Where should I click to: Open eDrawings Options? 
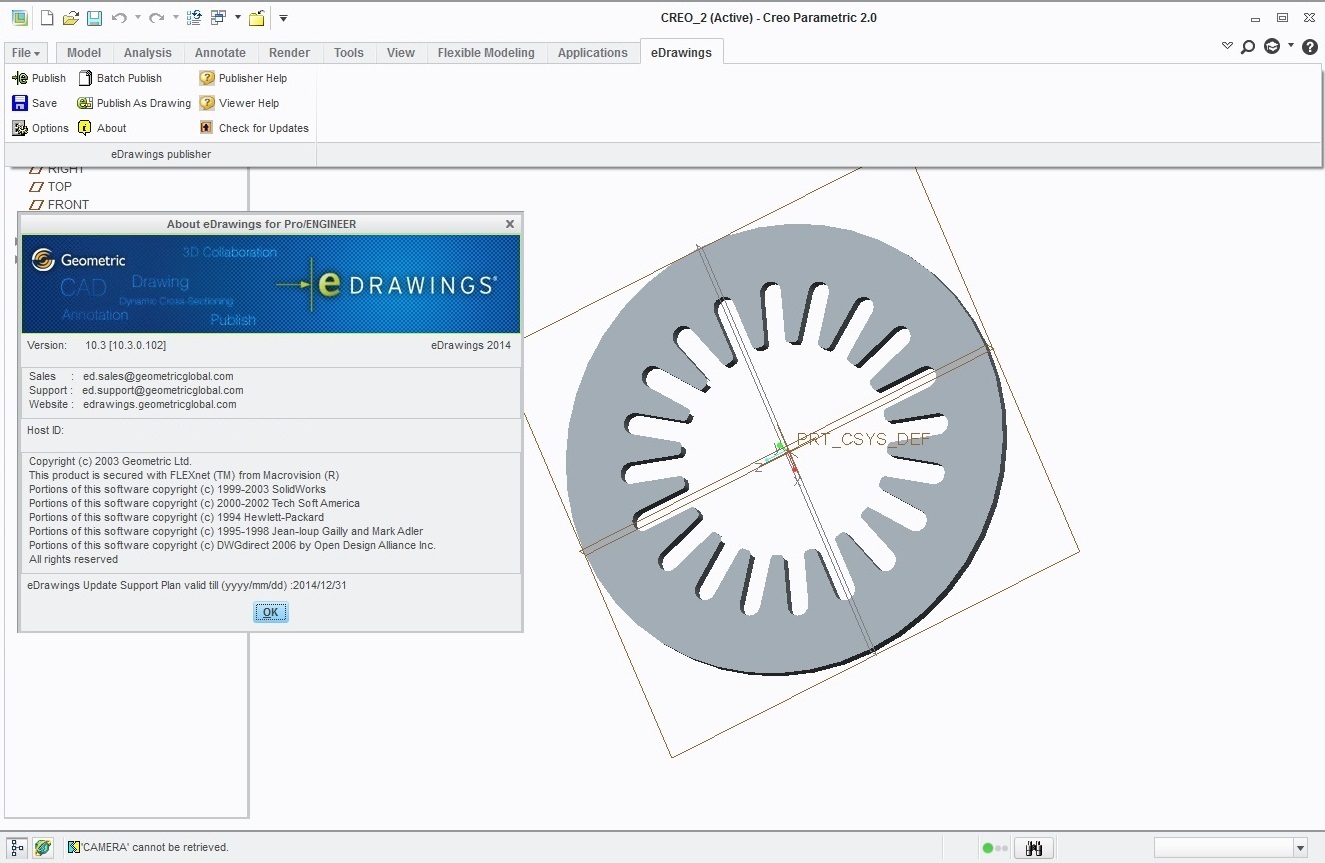click(40, 128)
